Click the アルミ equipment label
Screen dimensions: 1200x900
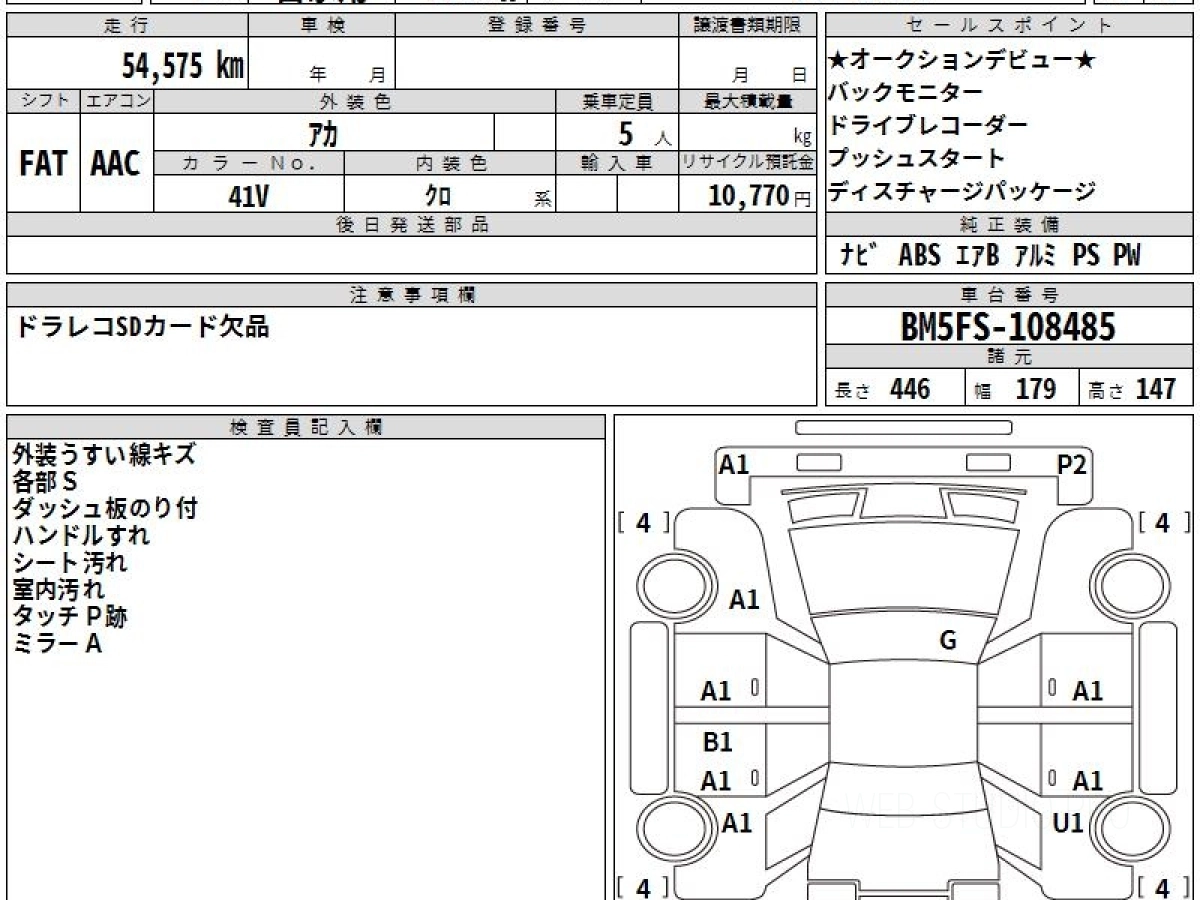[1035, 255]
